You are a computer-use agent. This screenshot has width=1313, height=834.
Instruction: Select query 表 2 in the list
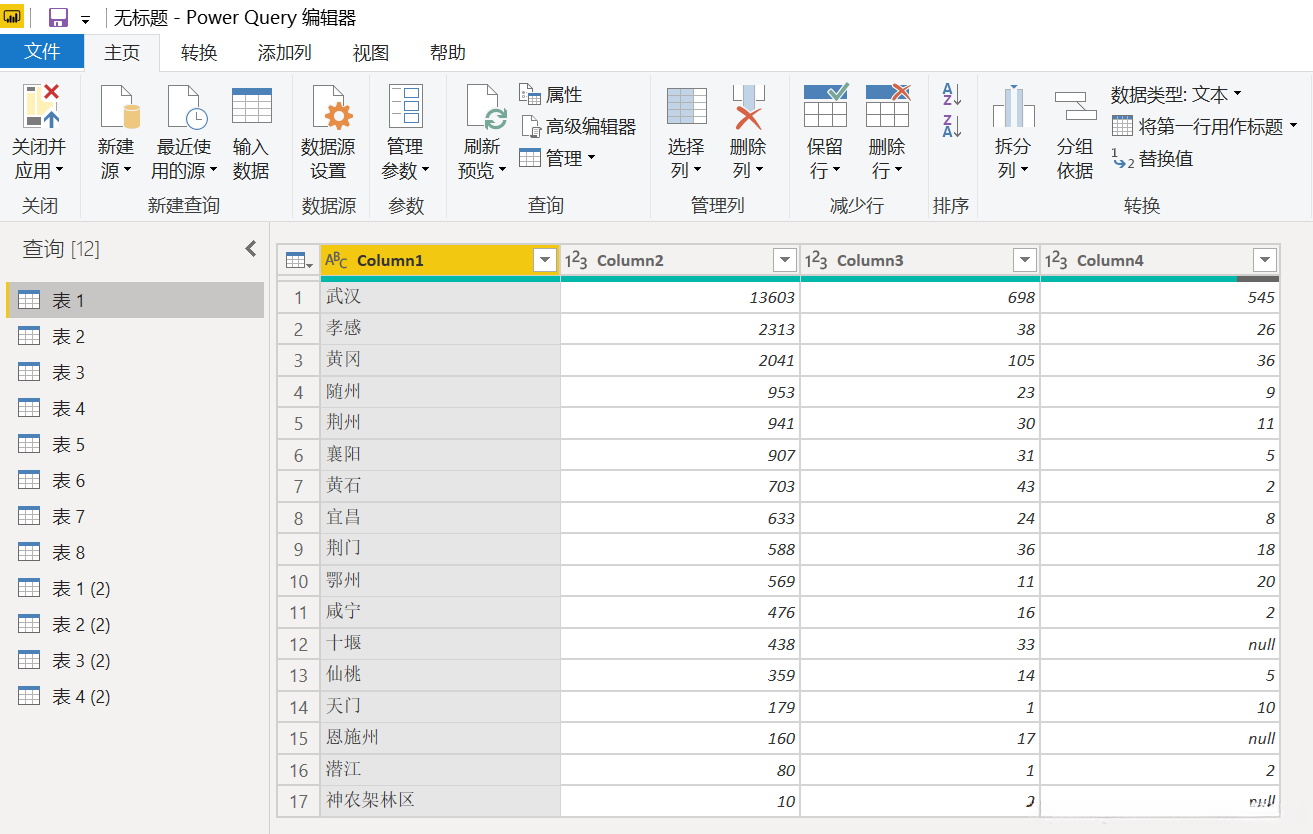pos(136,336)
